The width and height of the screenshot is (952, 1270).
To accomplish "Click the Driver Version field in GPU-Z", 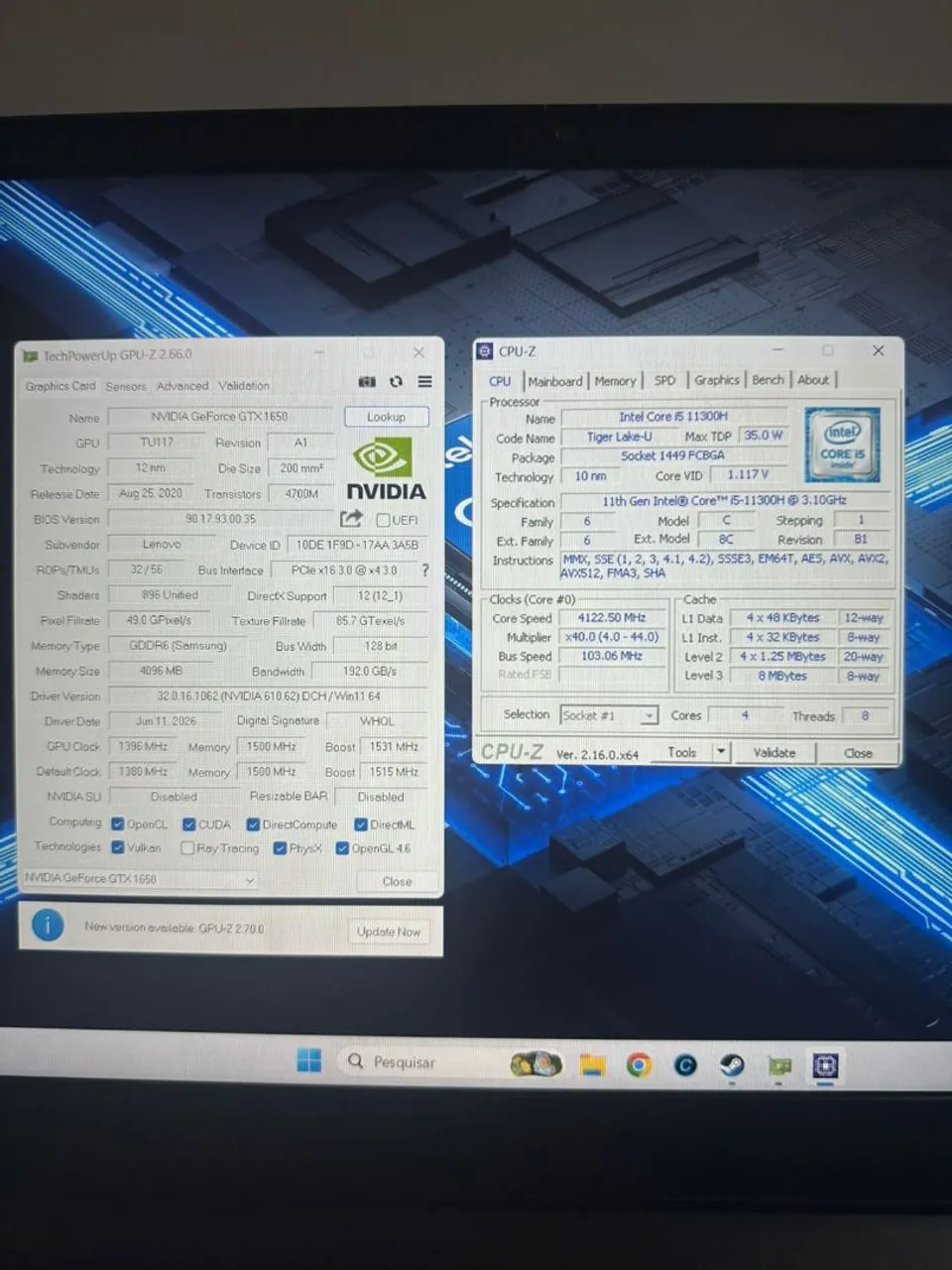I will click(268, 697).
